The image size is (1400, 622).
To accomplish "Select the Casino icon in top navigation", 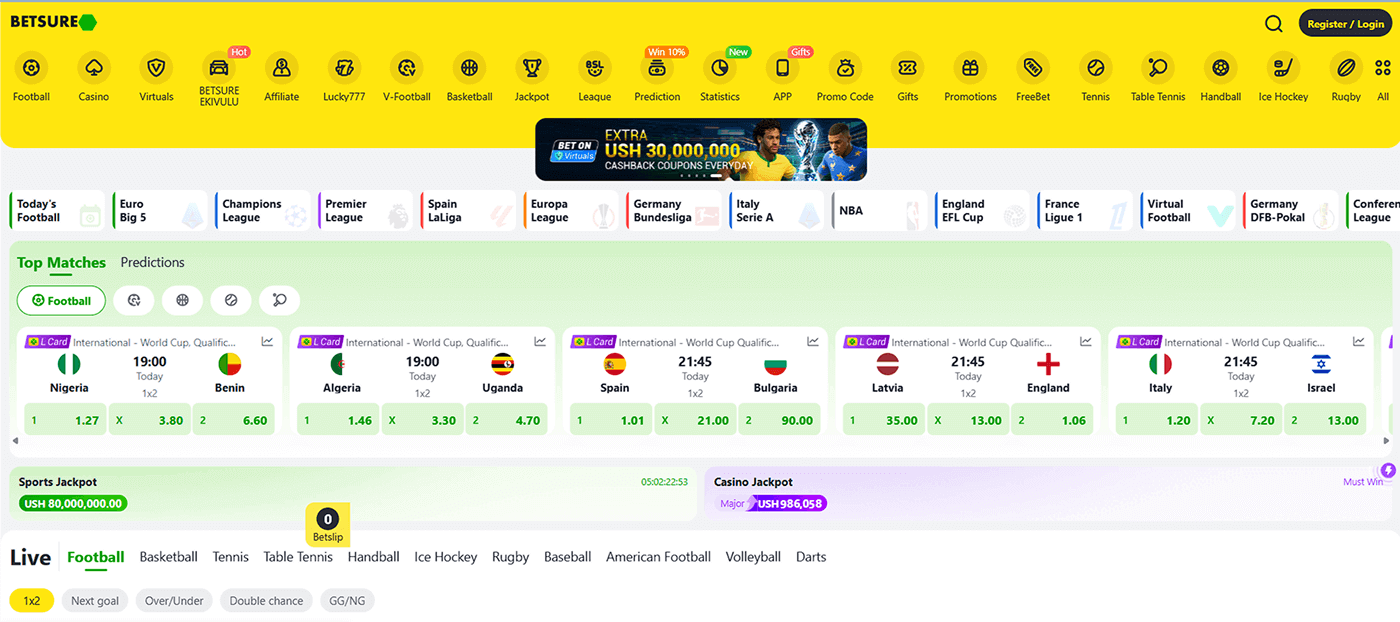I will [93, 68].
